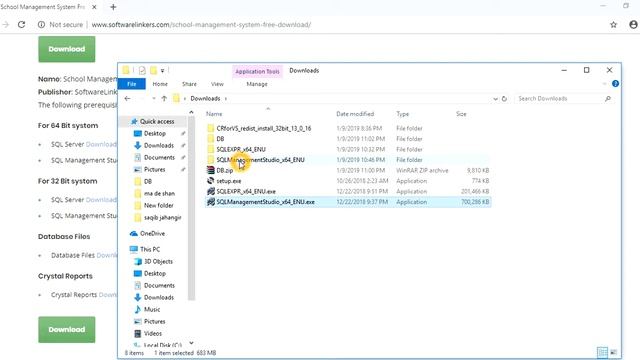Open Downloads under This PC
This screenshot has height=360, width=640.
(x=158, y=298)
